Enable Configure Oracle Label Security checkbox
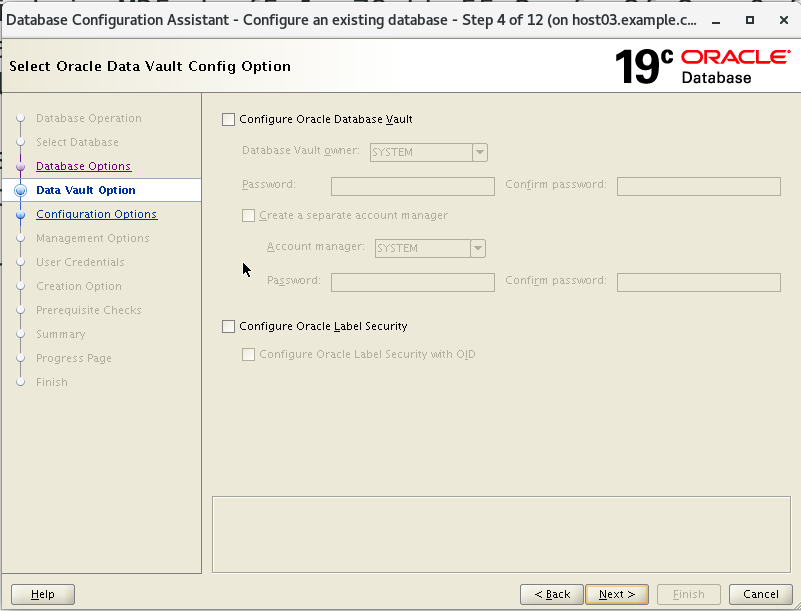 [x=228, y=326]
